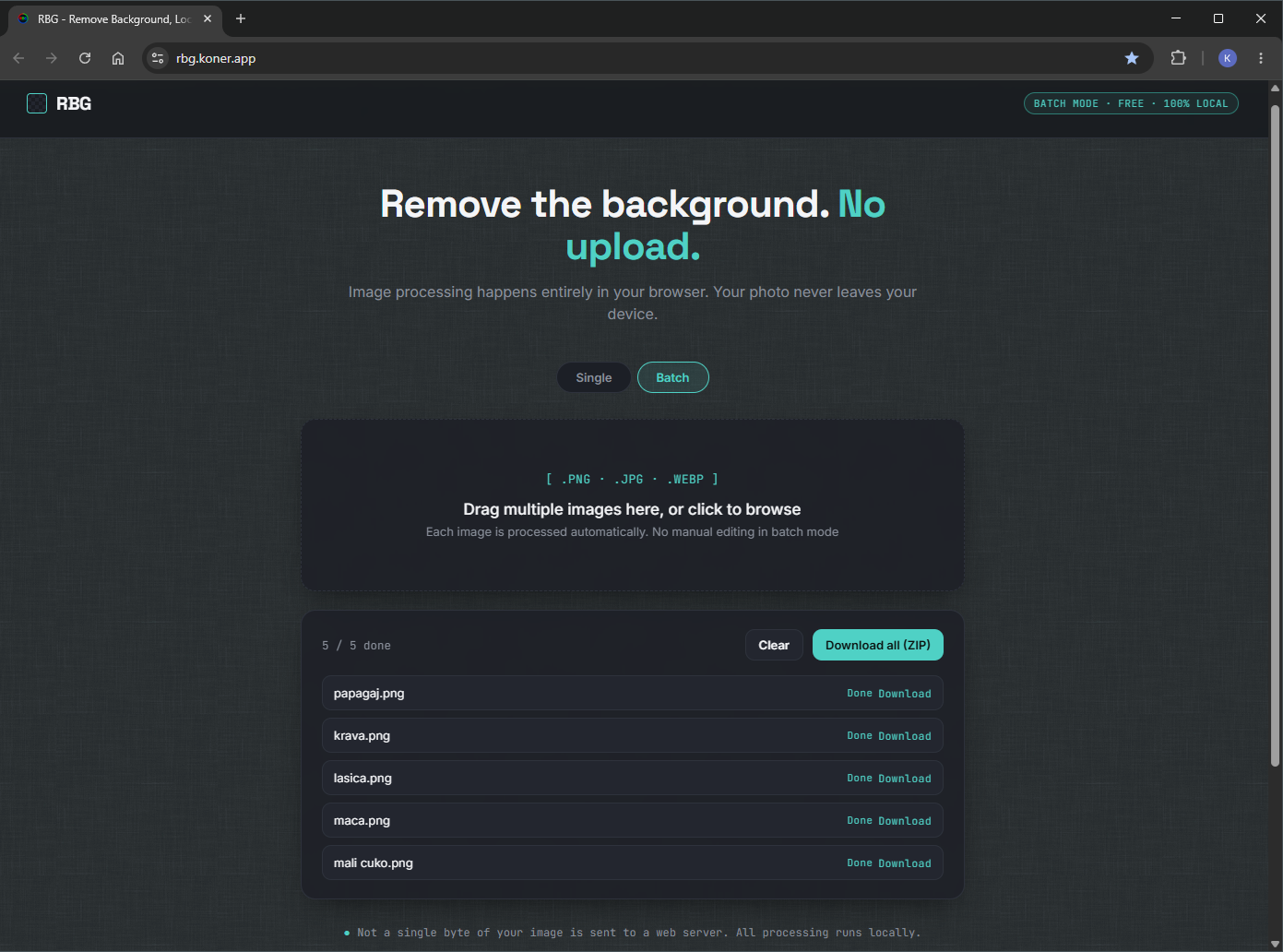Click the RBG brand text
Viewport: 1283px width, 952px height.
(74, 103)
